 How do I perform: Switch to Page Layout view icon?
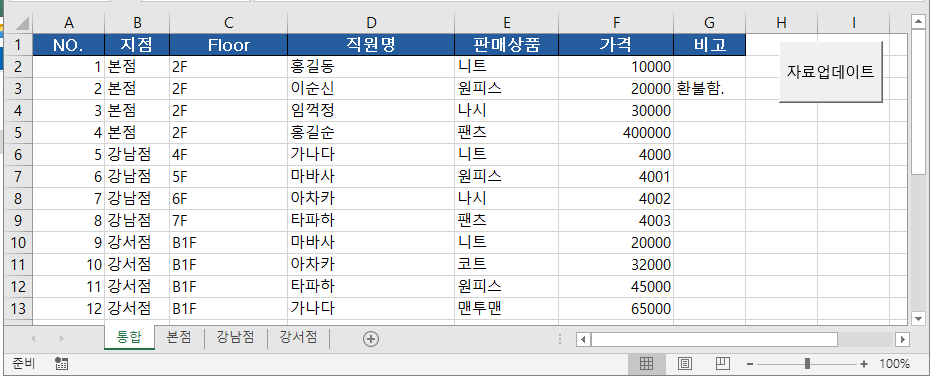(x=685, y=364)
